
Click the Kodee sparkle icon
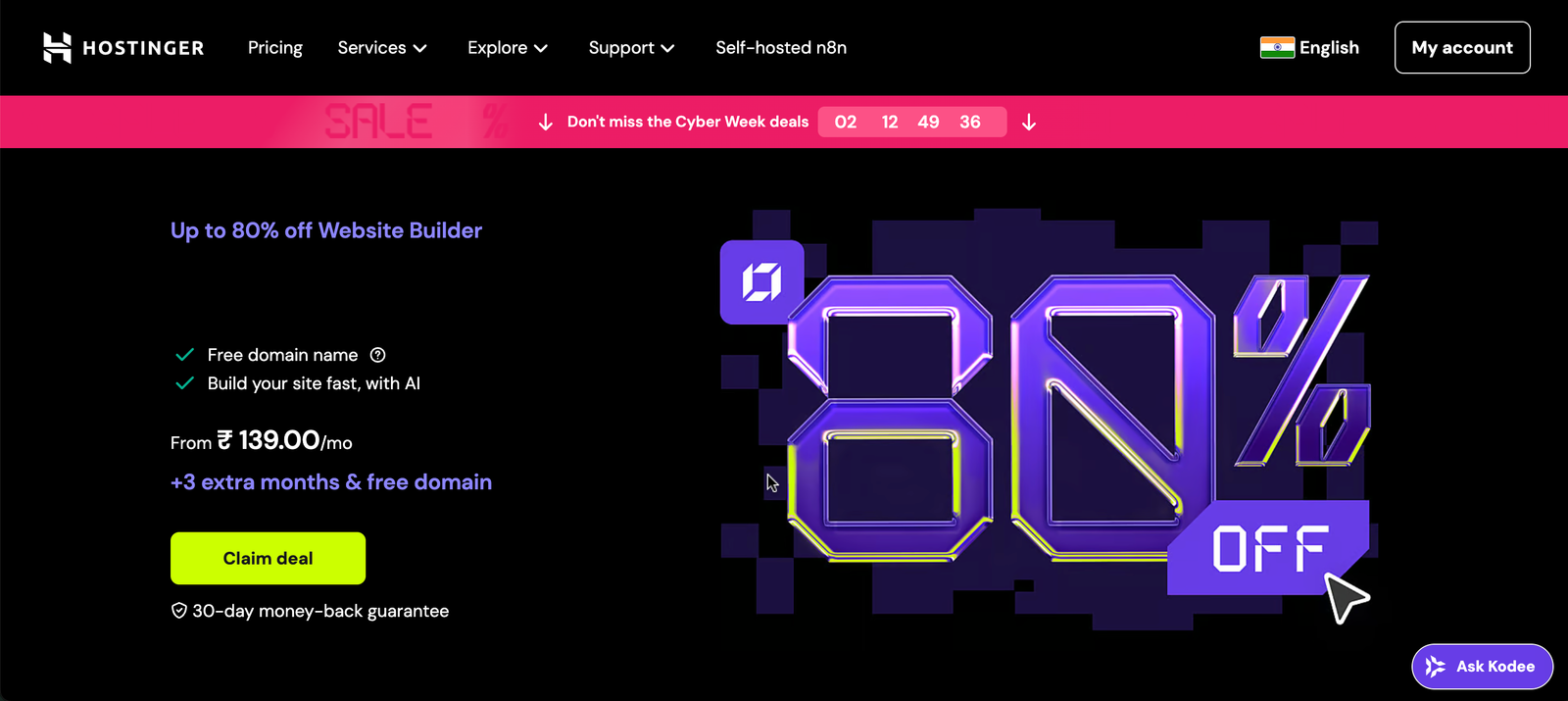pos(1436,667)
